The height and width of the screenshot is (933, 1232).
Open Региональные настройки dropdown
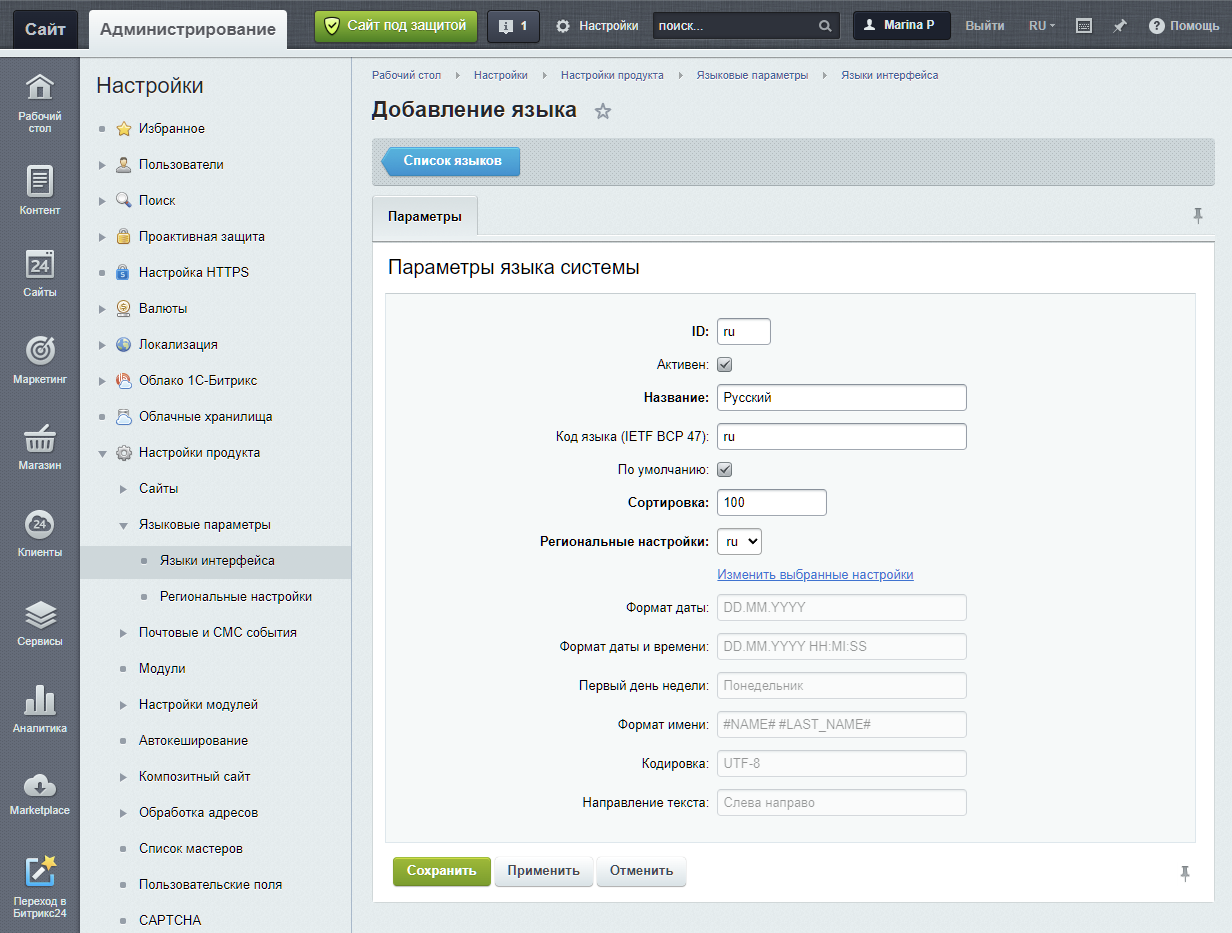(740, 541)
